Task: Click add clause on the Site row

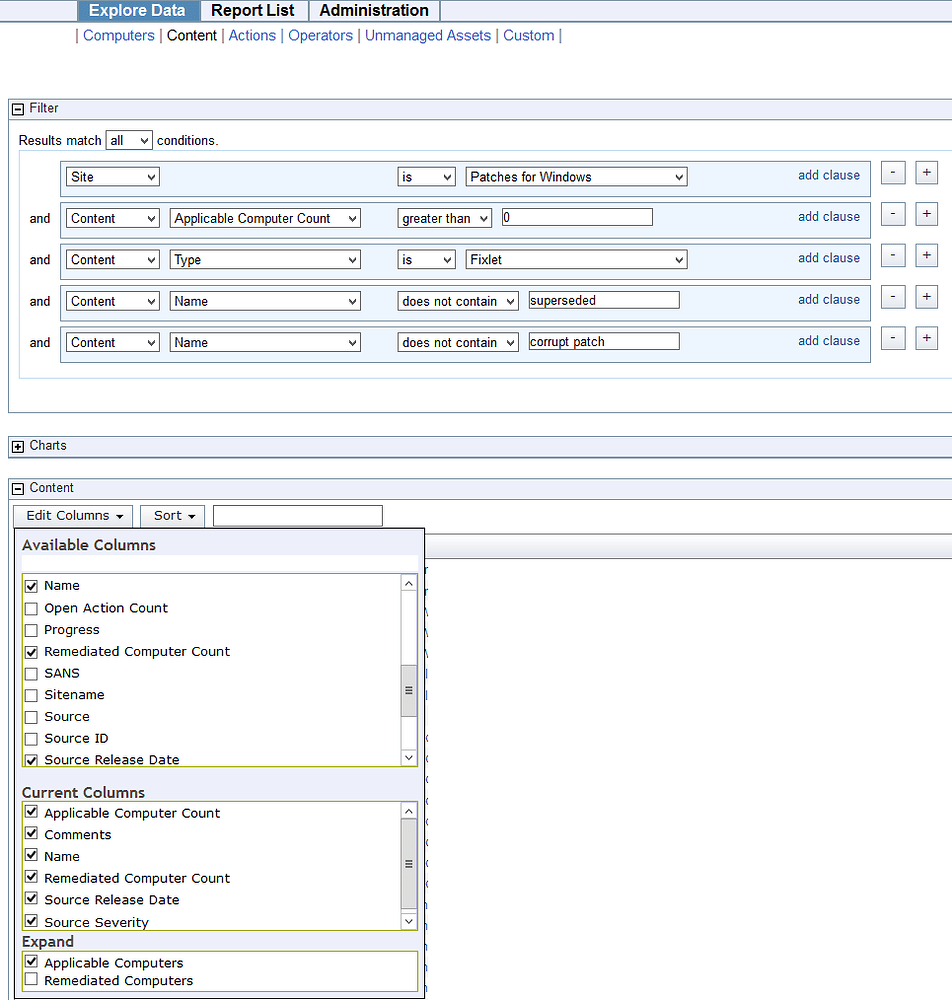Action: [829, 174]
